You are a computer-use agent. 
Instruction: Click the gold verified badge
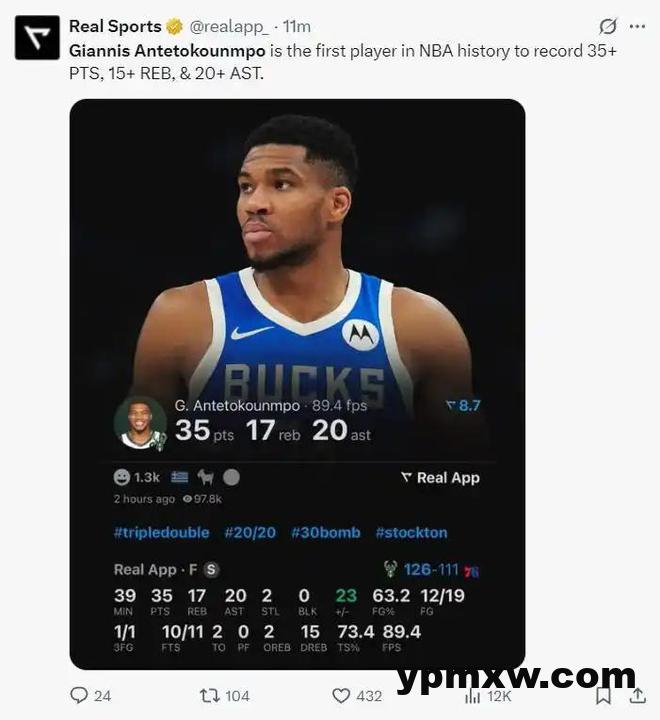pos(174,27)
